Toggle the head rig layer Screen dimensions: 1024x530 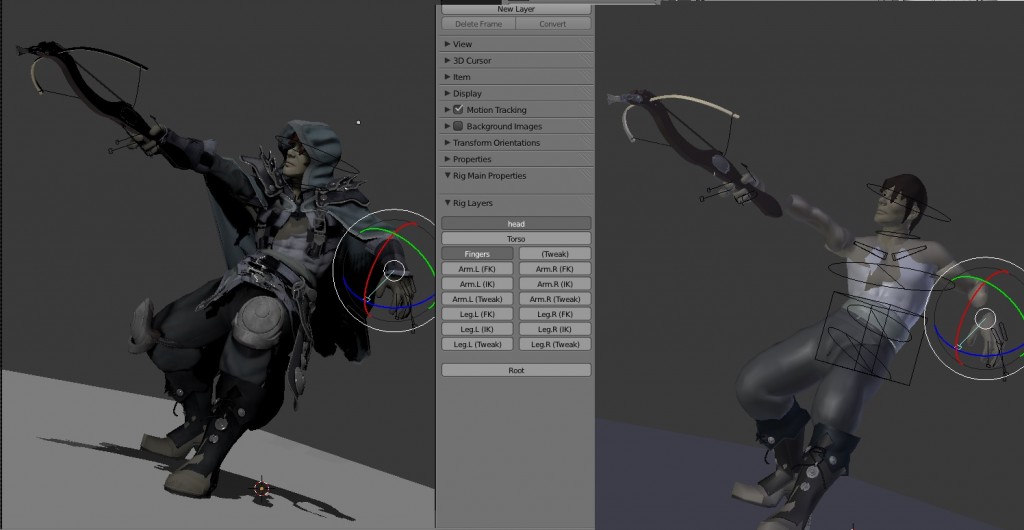516,224
